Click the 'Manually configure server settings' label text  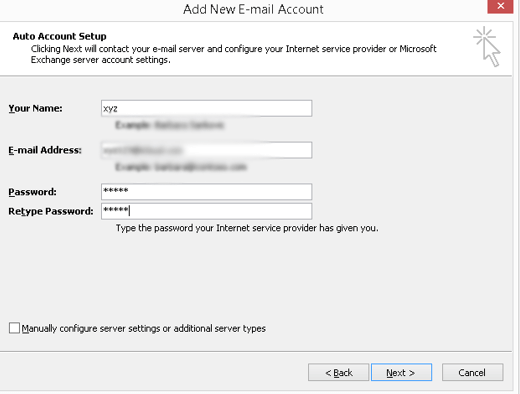tap(144, 328)
